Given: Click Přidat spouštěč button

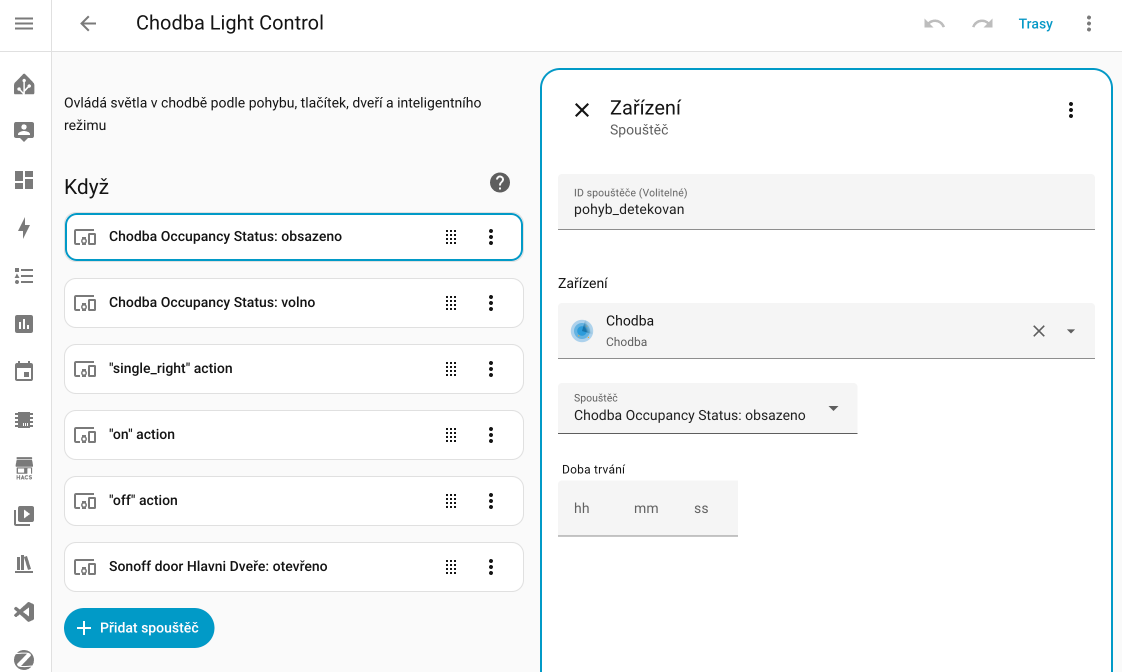Looking at the screenshot, I should [139, 628].
